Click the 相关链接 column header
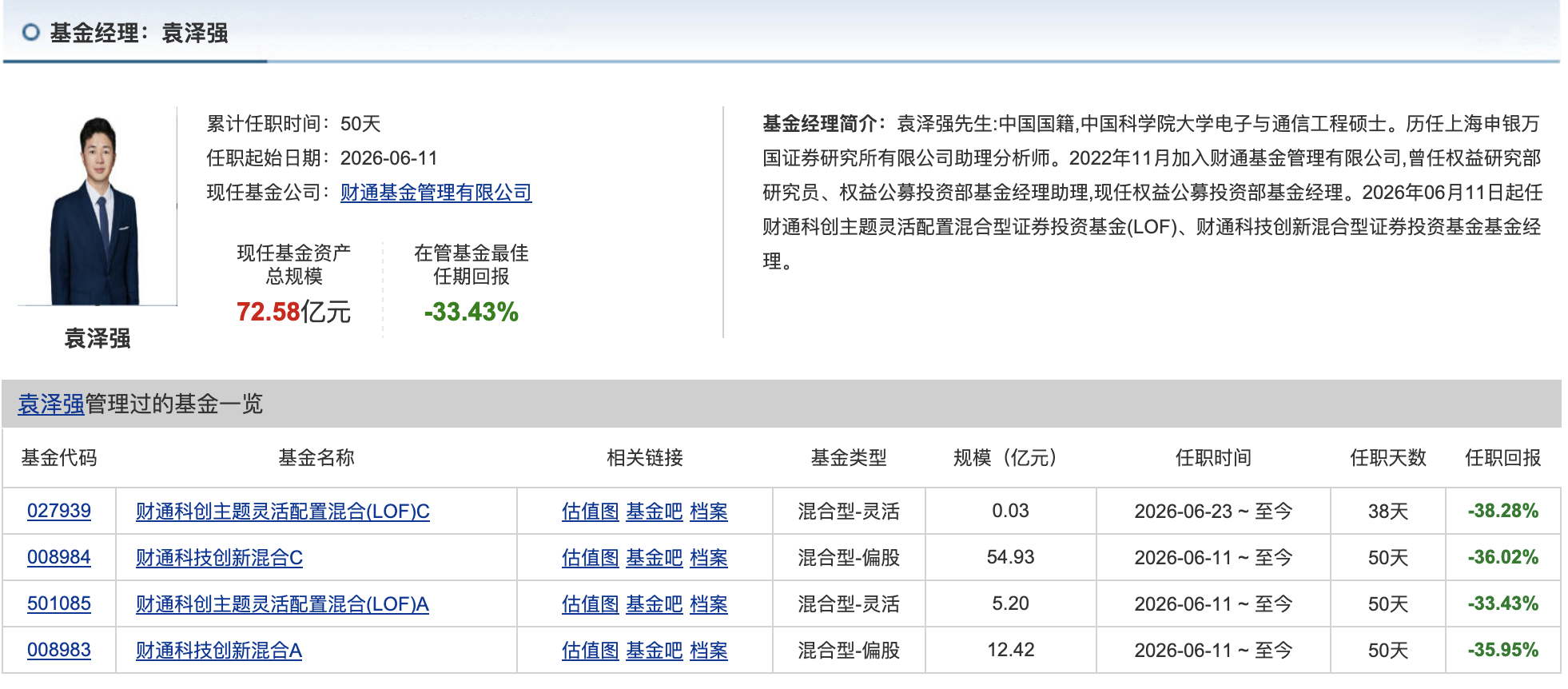 pos(645,458)
